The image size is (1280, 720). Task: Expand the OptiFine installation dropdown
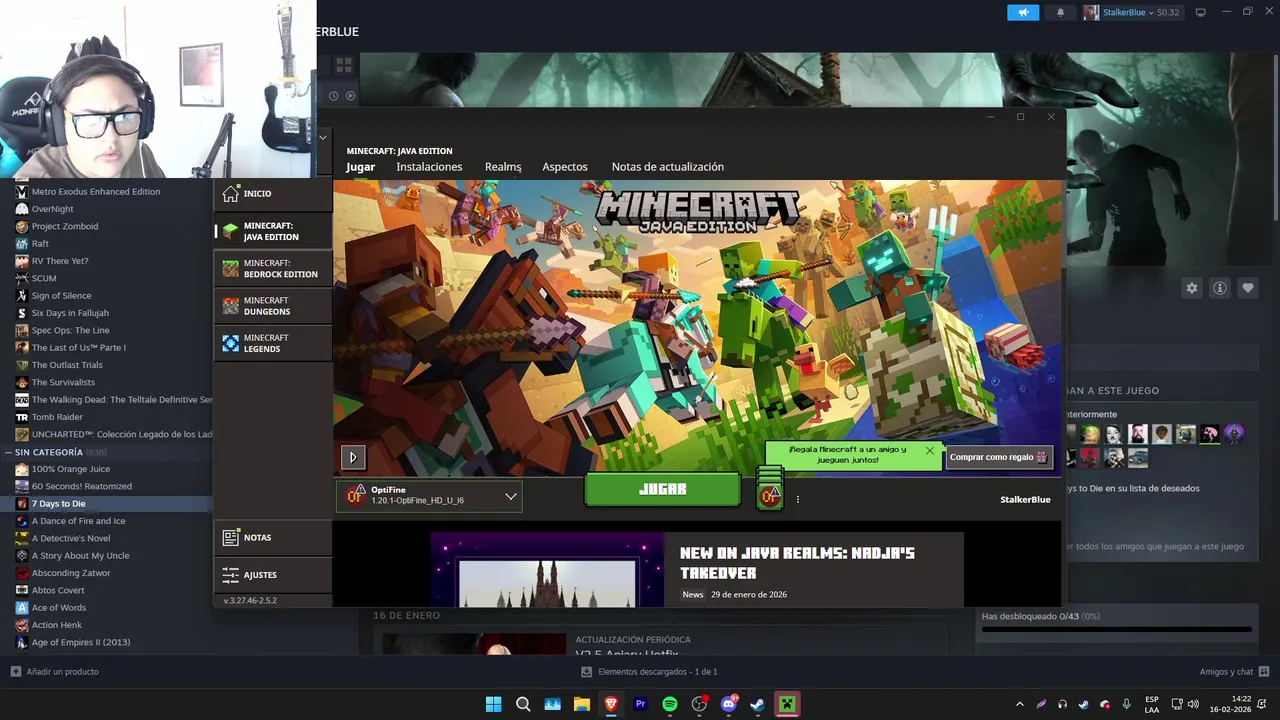(x=510, y=496)
